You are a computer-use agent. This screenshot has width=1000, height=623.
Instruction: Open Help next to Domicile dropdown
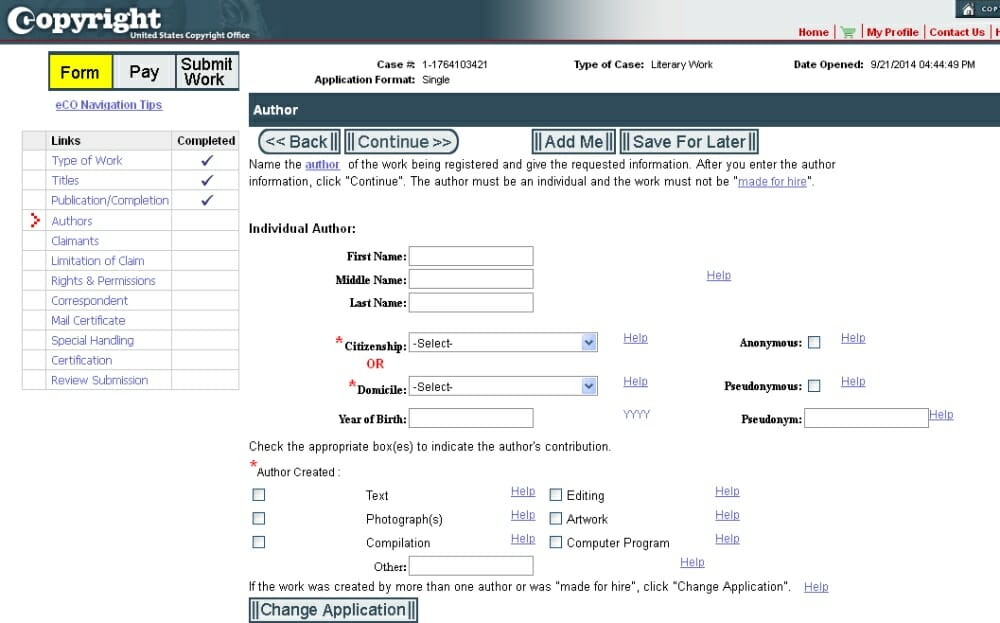(635, 381)
